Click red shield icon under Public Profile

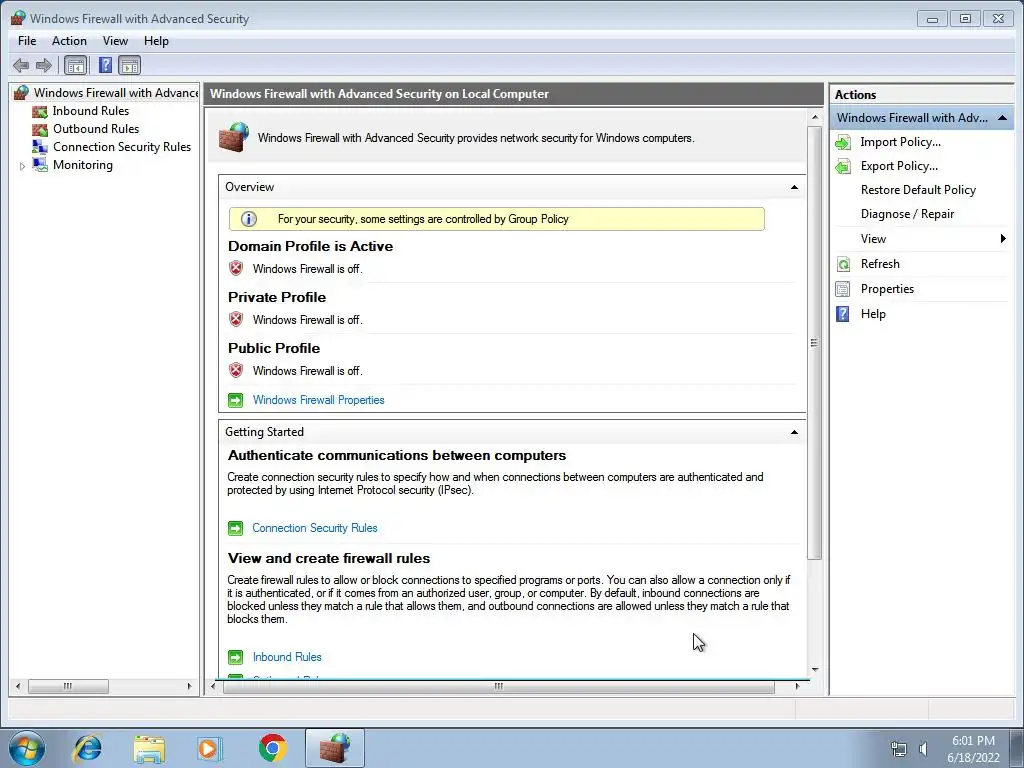(x=236, y=370)
